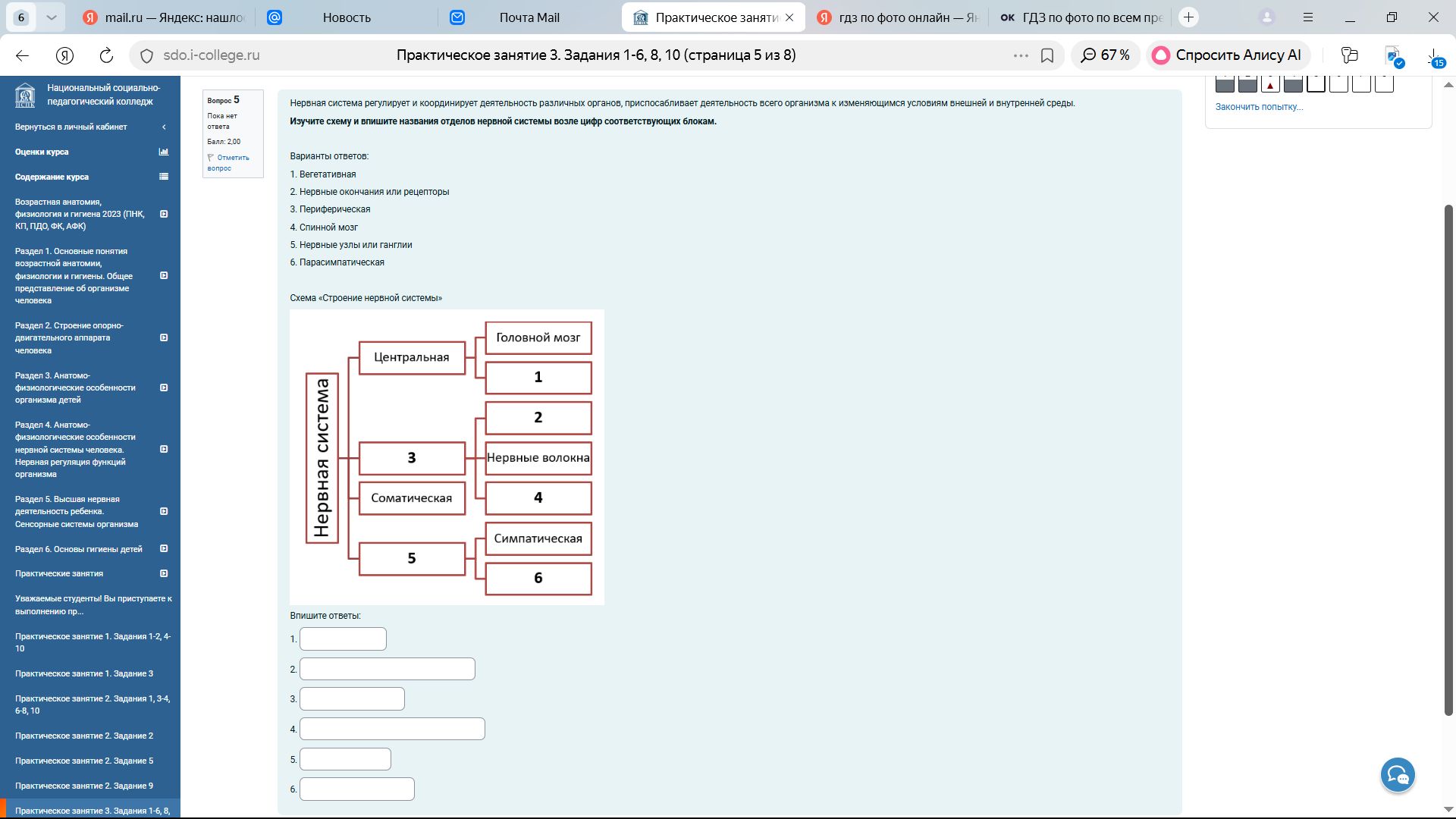Switch to ГДЗ по фото по всем tab
This screenshot has height=819, width=1456.
coord(1081,17)
